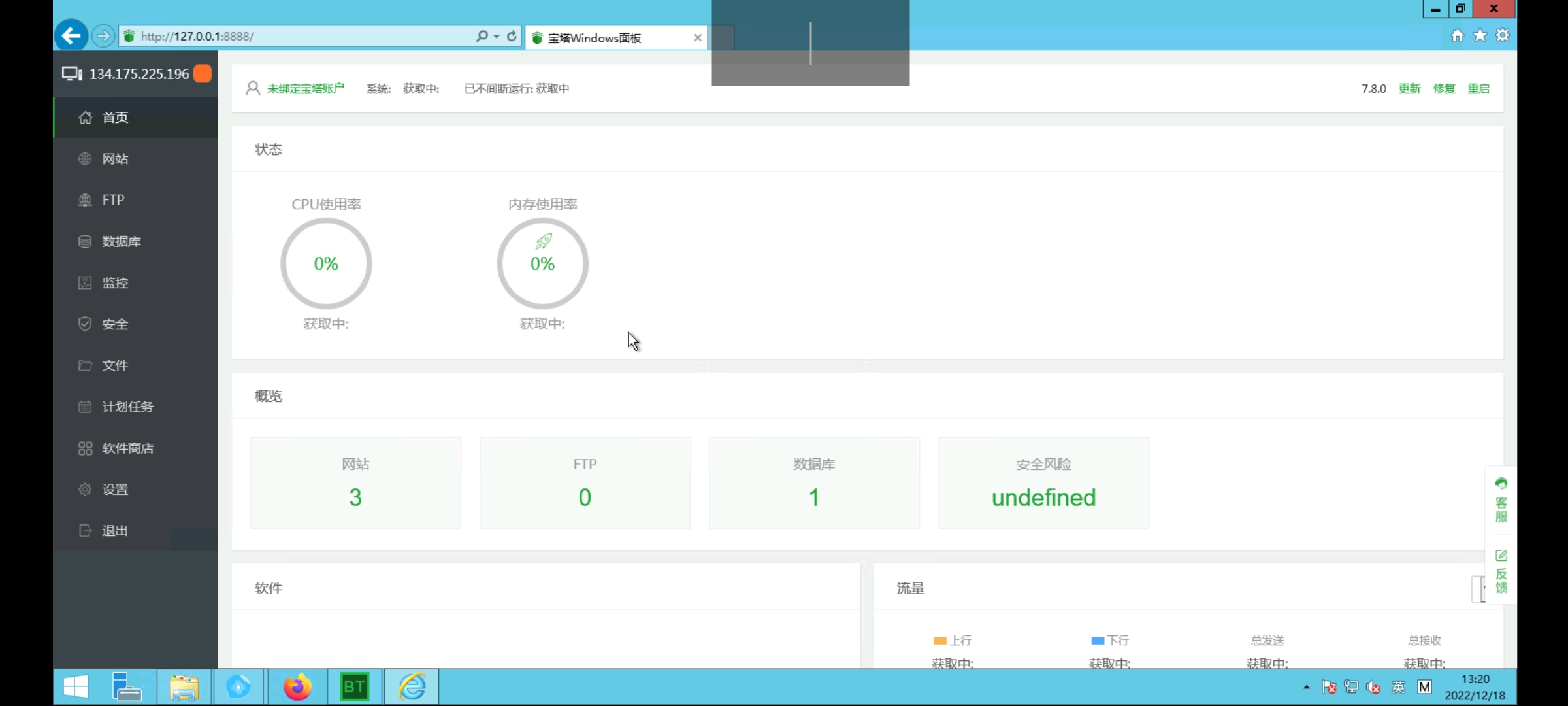Click the browser favorites star icon
1568x706 pixels.
1480,35
